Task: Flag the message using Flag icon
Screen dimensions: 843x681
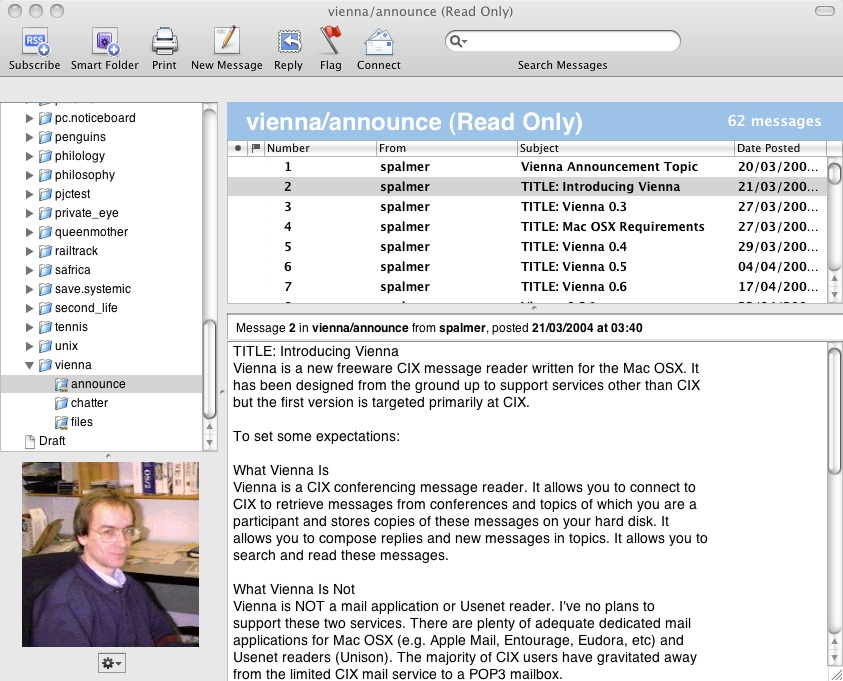Action: point(330,42)
